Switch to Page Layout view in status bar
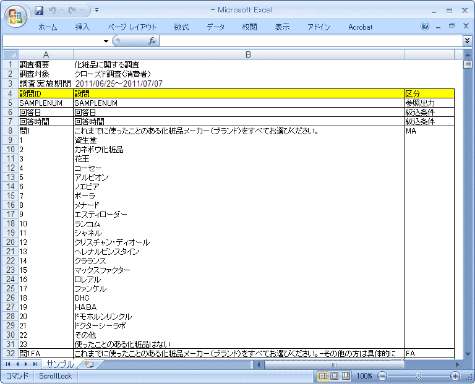 click(x=334, y=376)
